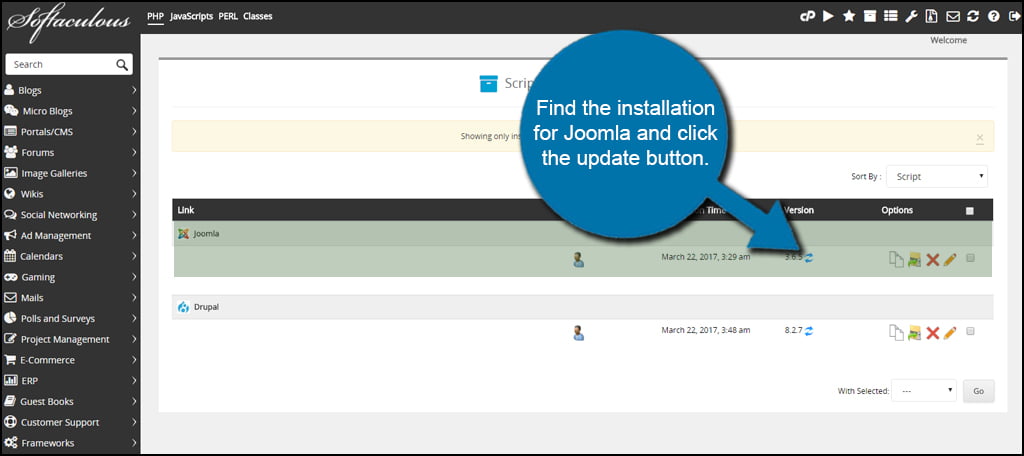The width and height of the screenshot is (1024, 456).
Task: Switch to the PHP tab
Action: pyautogui.click(x=155, y=16)
